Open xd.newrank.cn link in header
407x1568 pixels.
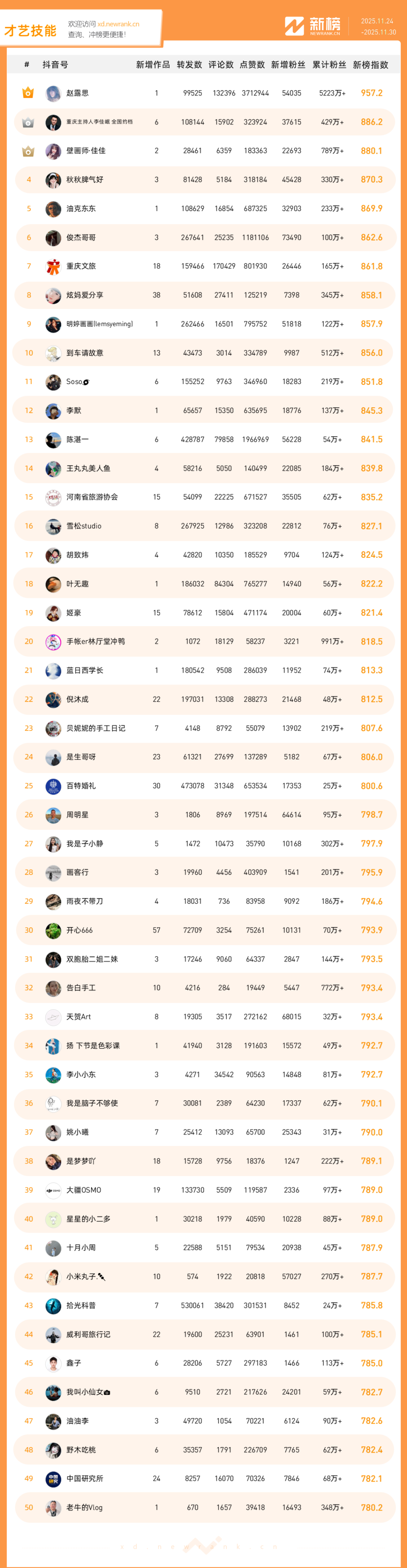(118, 24)
